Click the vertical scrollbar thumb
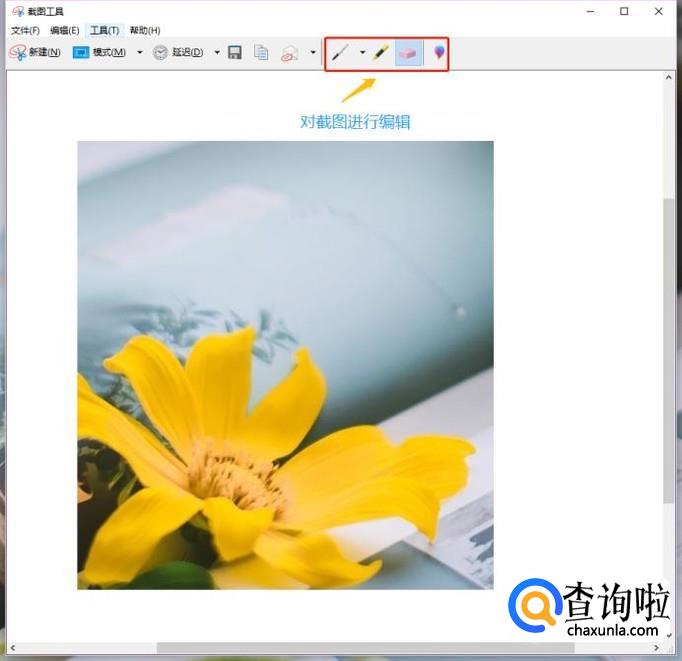This screenshot has height=661, width=682. pyautogui.click(x=668, y=350)
